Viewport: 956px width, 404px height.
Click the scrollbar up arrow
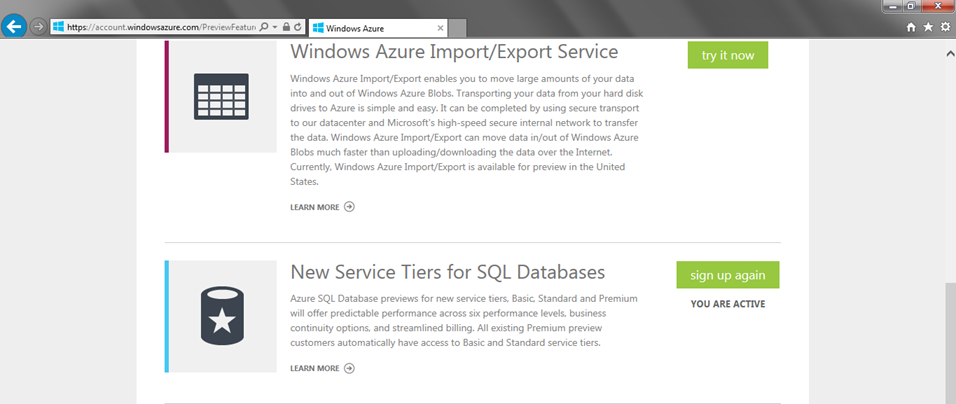[x=950, y=54]
